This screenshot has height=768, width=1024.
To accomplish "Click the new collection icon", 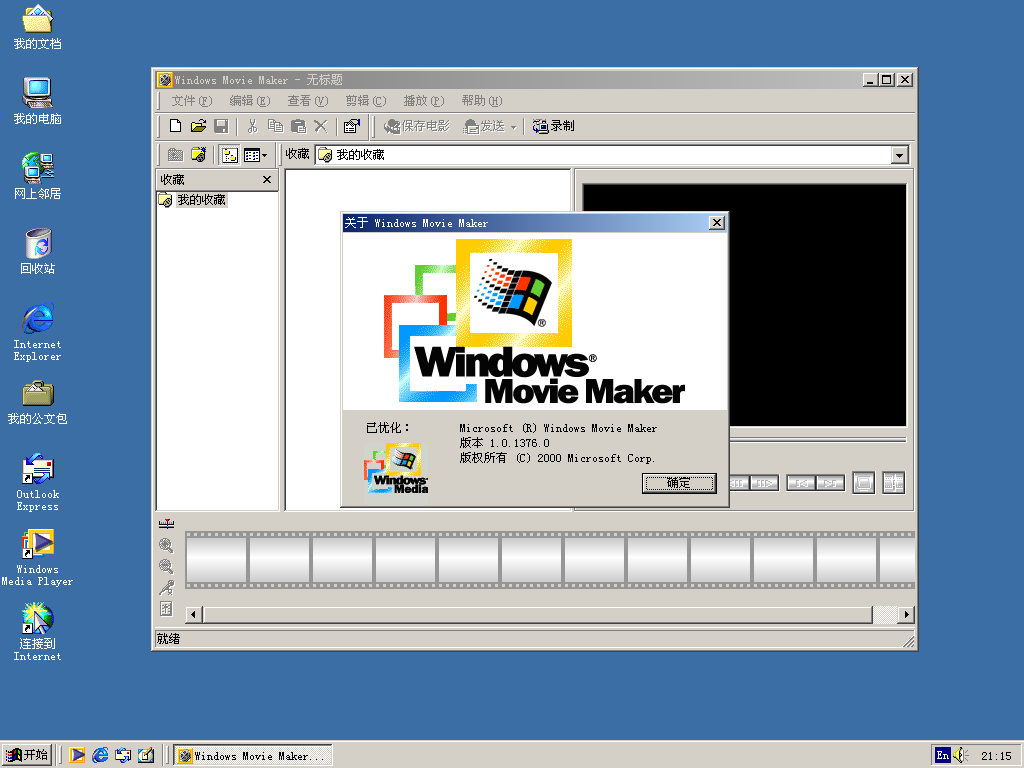I will [x=199, y=155].
